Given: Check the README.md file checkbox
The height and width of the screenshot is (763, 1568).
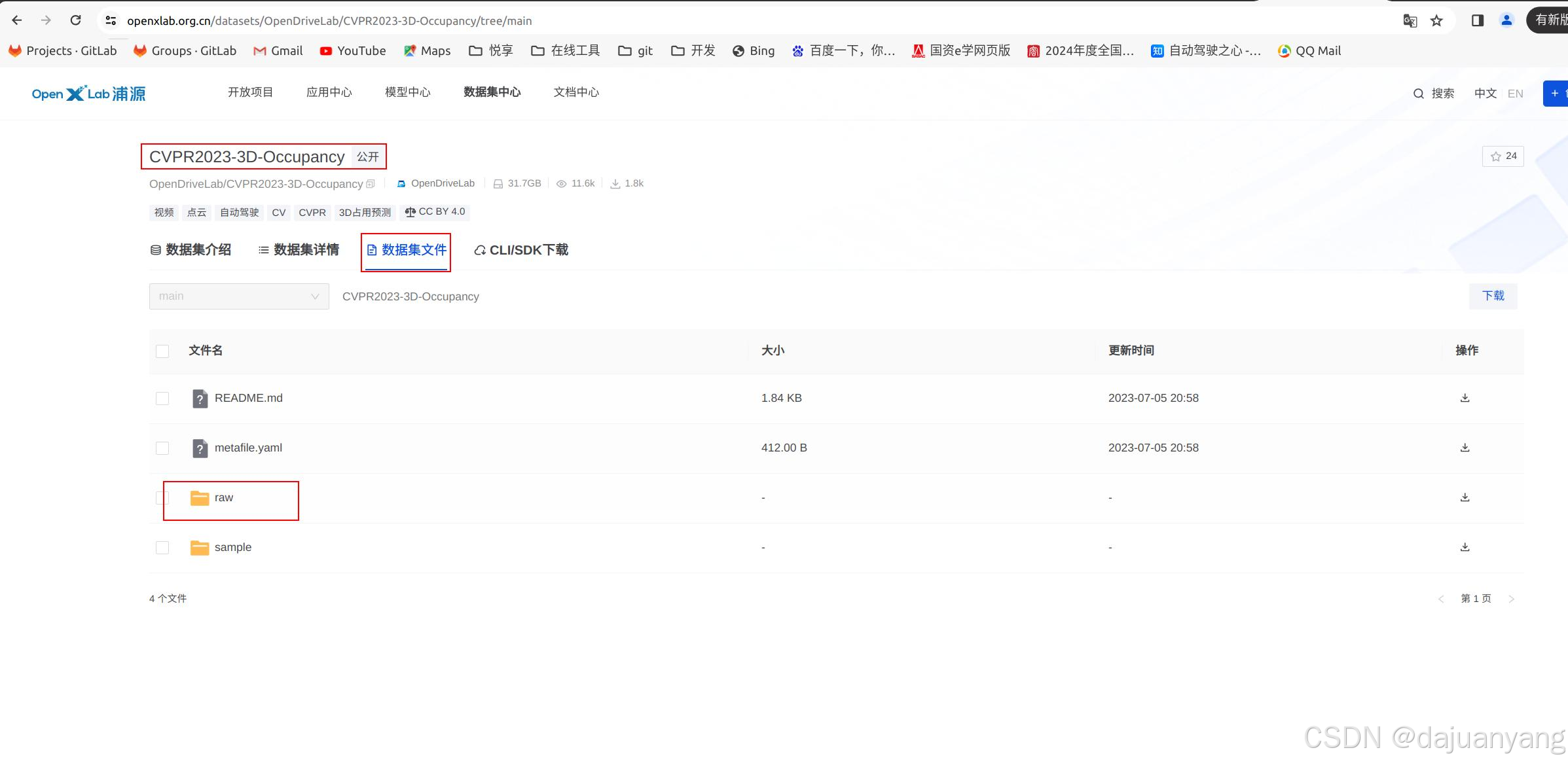Looking at the screenshot, I should 162,399.
